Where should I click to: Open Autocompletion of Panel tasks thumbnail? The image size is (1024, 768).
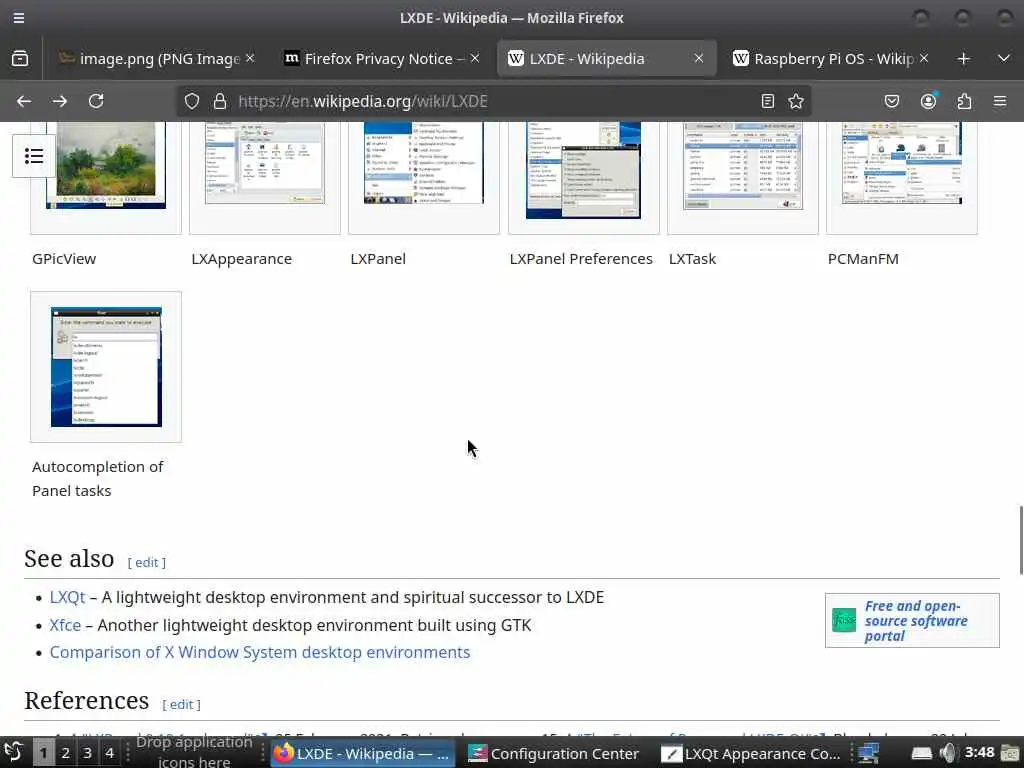click(x=106, y=367)
